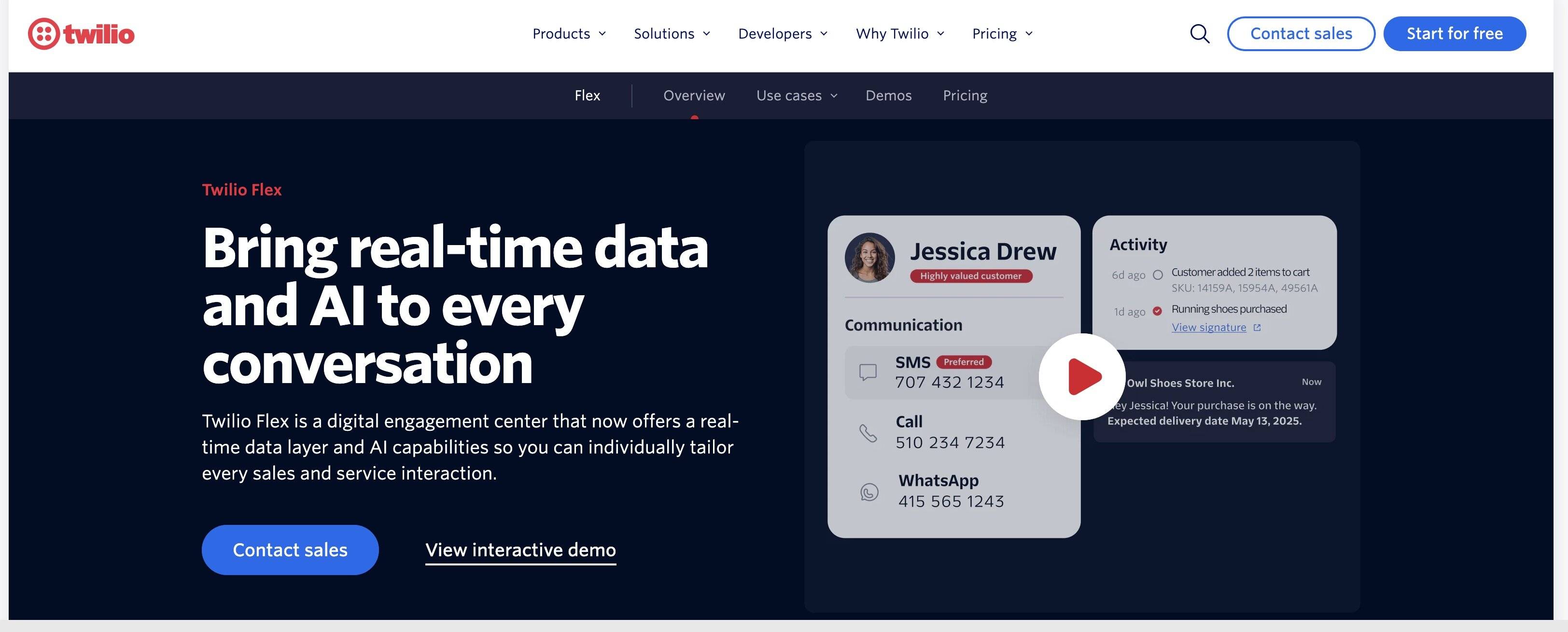Switch to the Demos tab
The width and height of the screenshot is (1568, 632).
point(888,96)
